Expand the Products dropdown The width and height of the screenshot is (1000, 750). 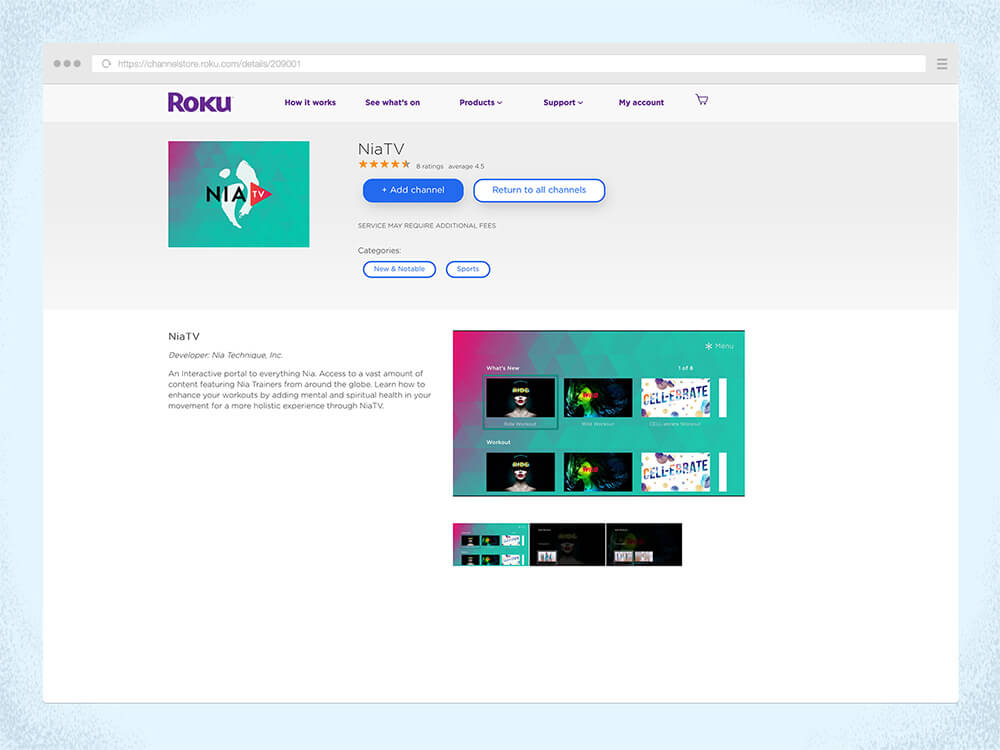(x=481, y=102)
